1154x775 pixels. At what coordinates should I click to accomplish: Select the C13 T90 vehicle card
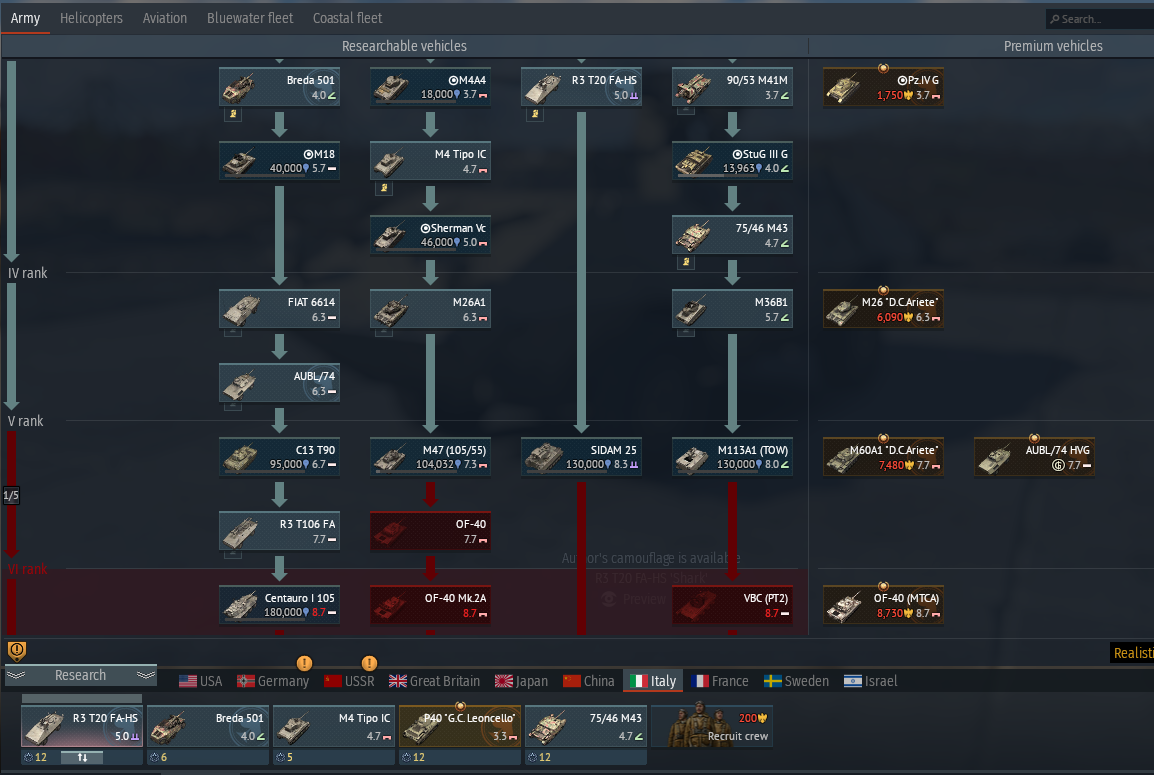click(280, 457)
